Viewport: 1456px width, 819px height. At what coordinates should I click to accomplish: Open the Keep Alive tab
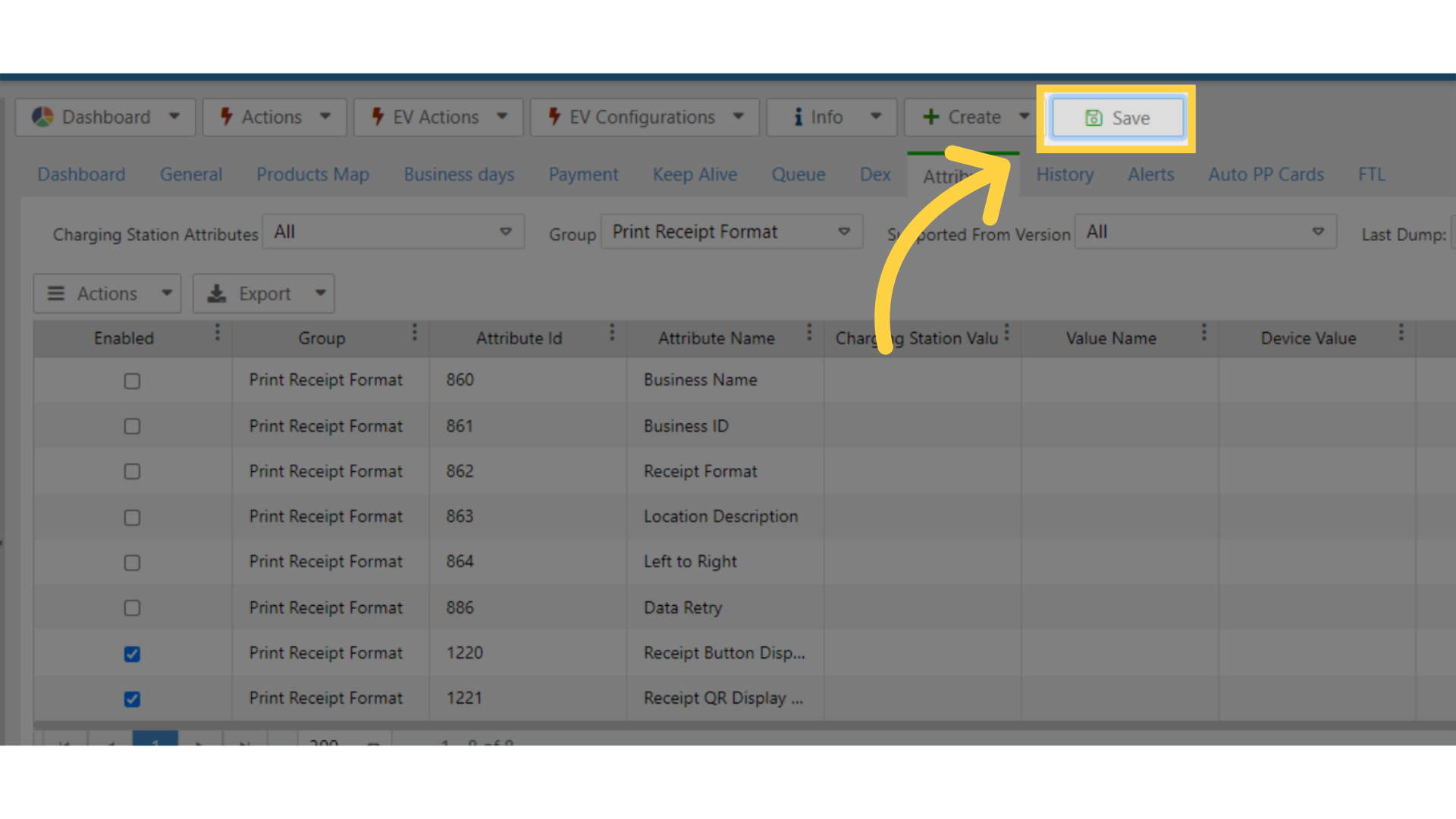click(x=695, y=174)
